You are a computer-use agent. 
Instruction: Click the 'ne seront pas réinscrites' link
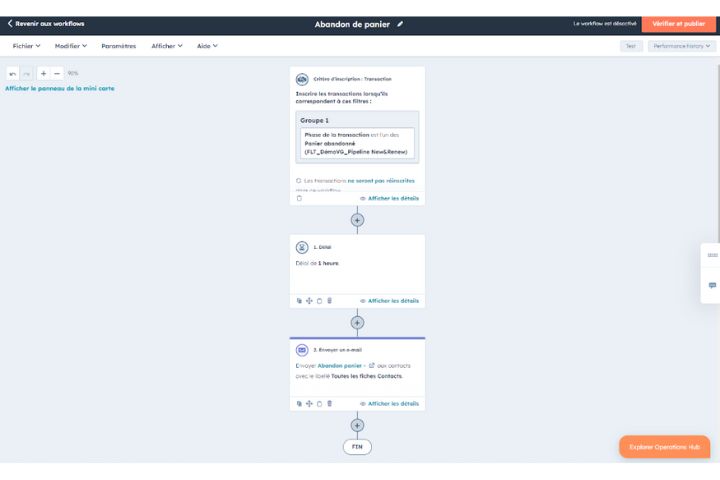381,181
